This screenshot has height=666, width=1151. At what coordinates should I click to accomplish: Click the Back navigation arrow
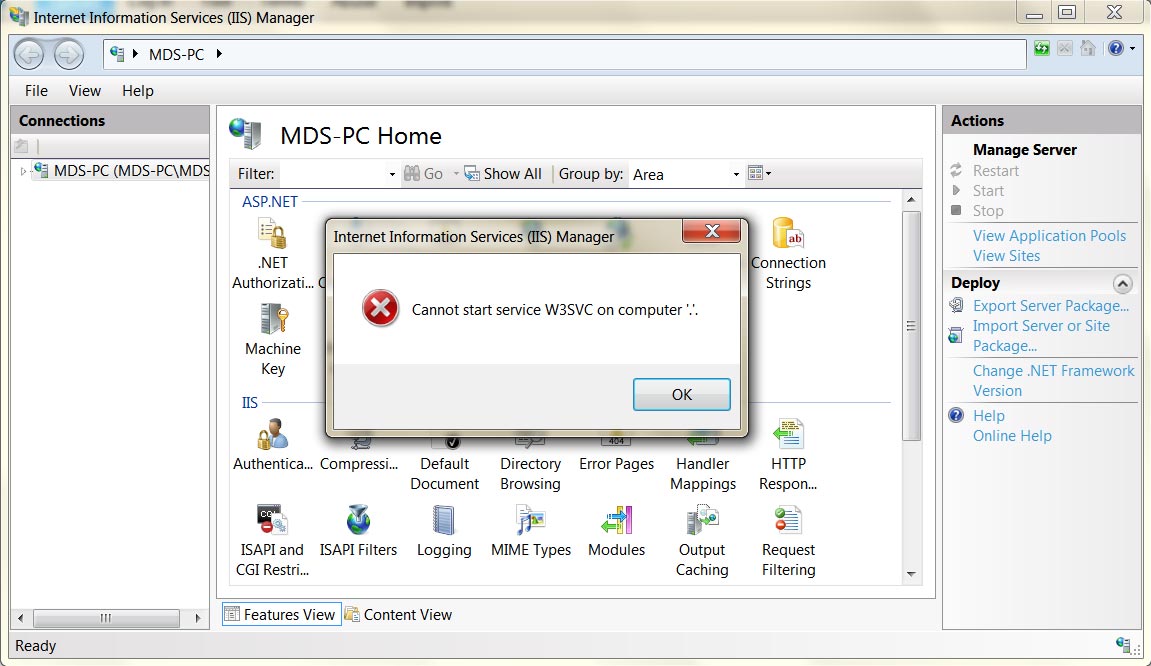pos(29,54)
